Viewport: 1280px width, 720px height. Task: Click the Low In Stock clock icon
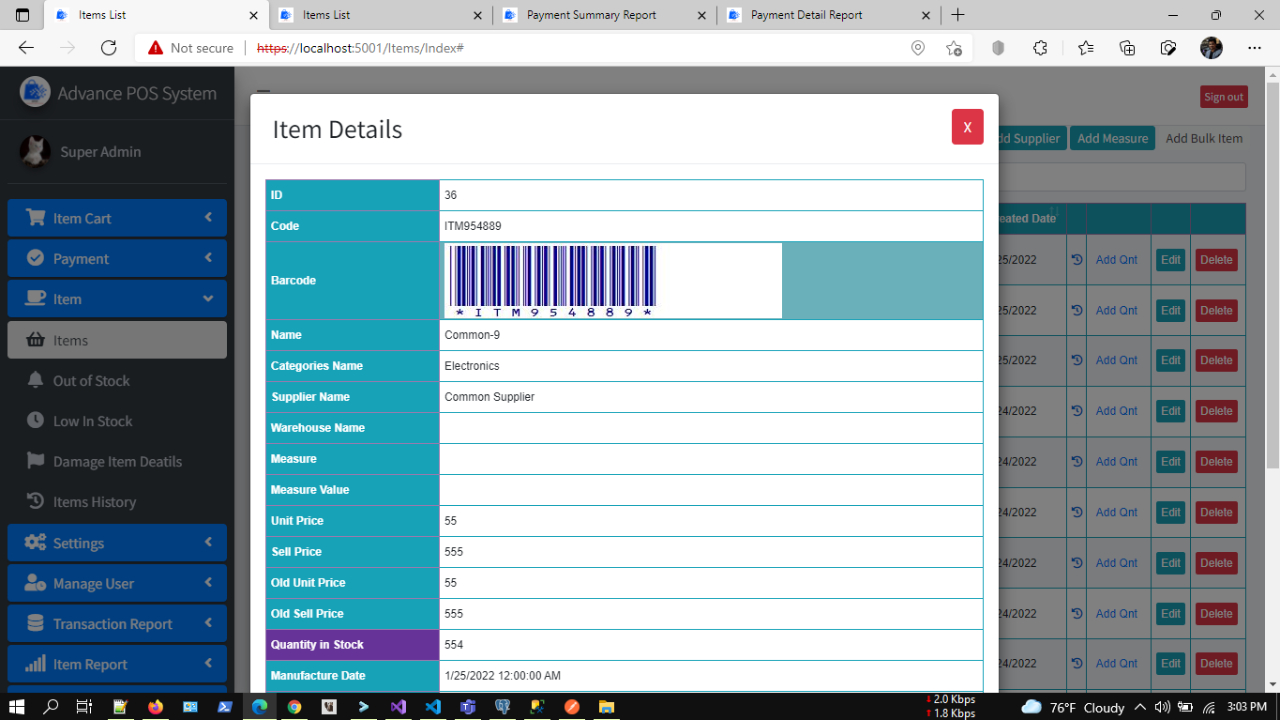[x=34, y=420]
